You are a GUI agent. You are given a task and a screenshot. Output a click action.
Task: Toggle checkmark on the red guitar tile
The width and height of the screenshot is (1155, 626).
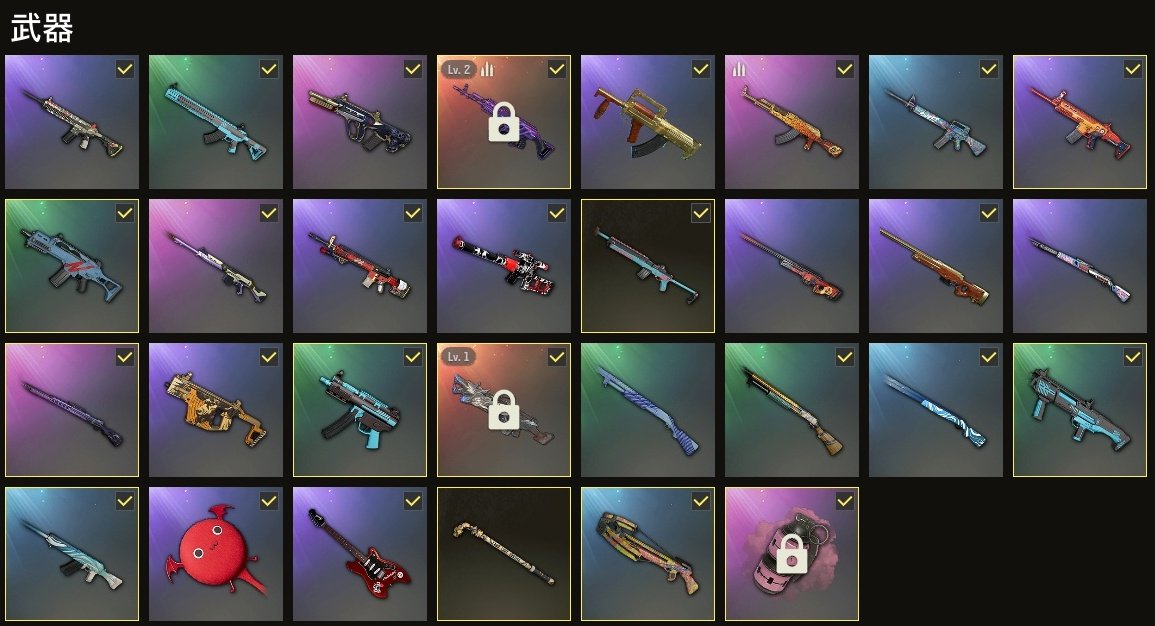tap(412, 502)
